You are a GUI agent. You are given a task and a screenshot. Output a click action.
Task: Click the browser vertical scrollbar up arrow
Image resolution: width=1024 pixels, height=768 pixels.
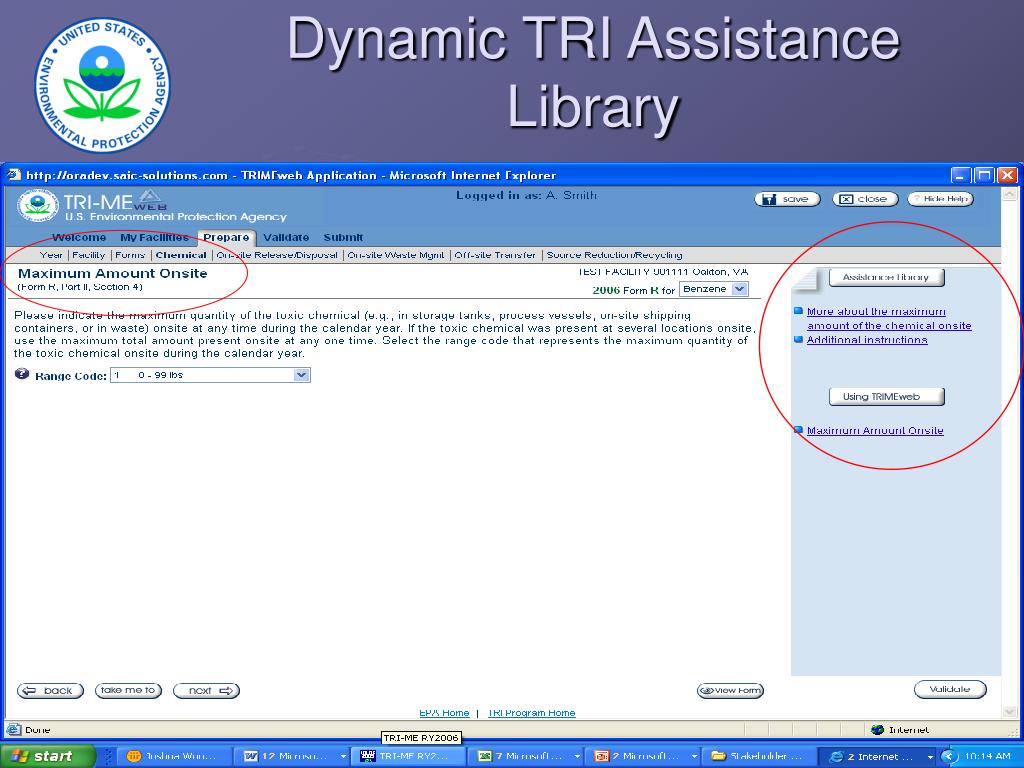click(x=1010, y=195)
